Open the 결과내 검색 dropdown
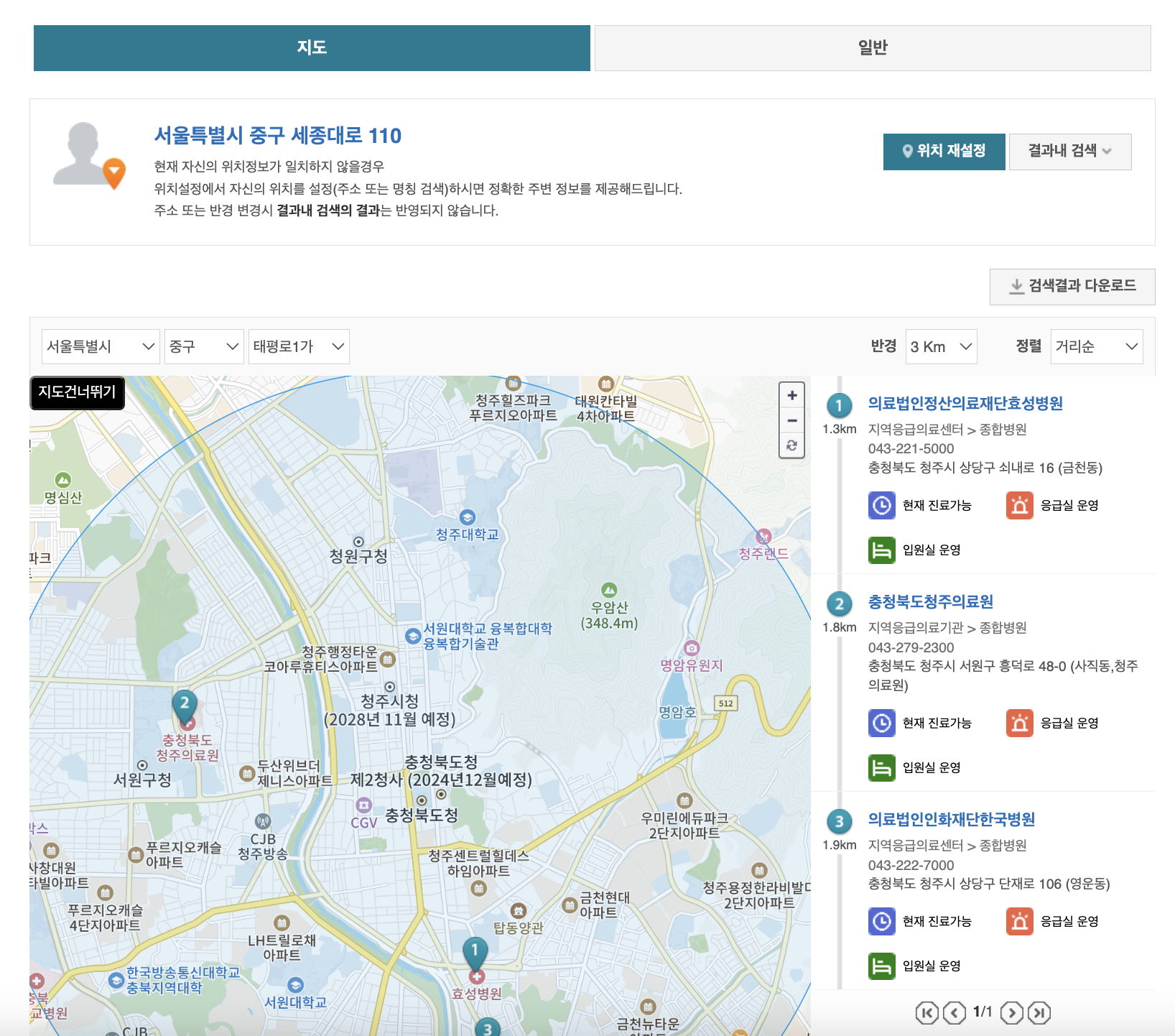This screenshot has width=1175, height=1036. point(1070,151)
